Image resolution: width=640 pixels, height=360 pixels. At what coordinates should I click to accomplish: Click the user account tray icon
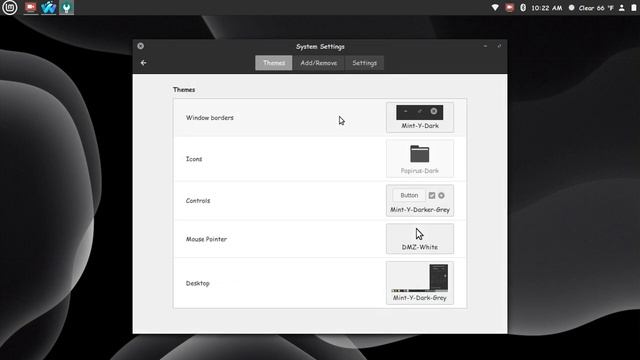pos(622,7)
